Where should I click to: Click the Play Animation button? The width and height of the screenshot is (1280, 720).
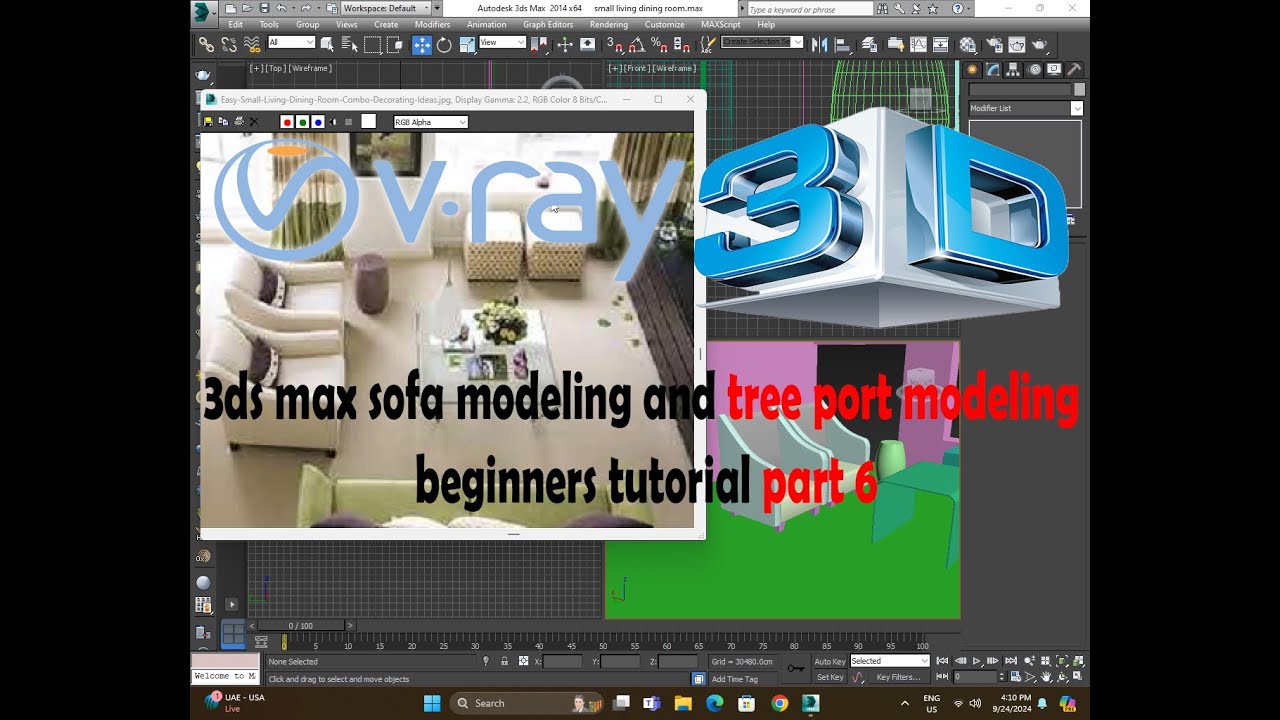click(977, 661)
